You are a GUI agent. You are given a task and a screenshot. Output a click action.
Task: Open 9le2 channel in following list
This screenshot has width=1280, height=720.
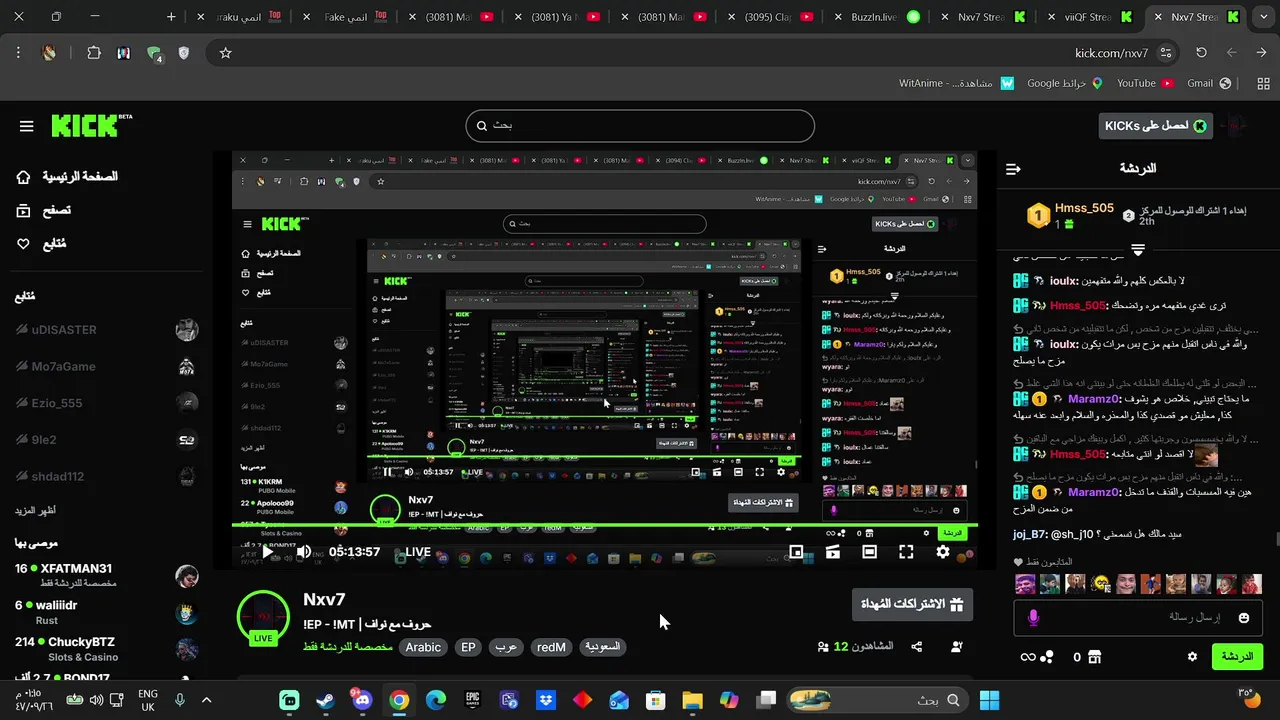[107, 440]
